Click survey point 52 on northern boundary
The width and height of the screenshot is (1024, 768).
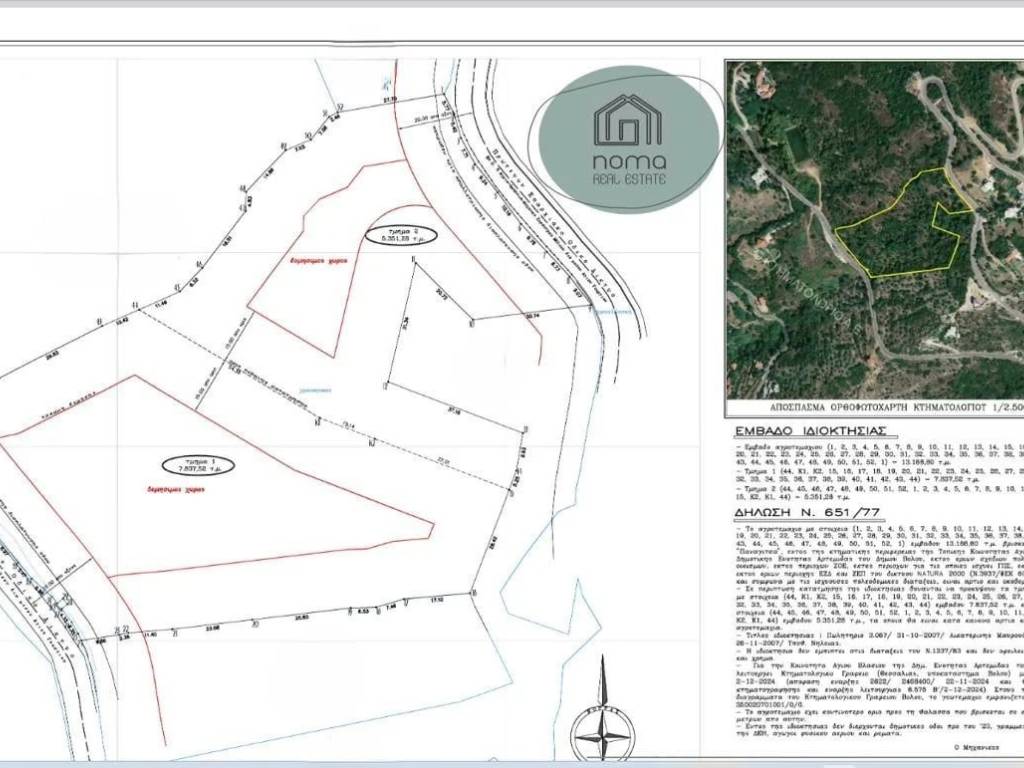[340, 106]
